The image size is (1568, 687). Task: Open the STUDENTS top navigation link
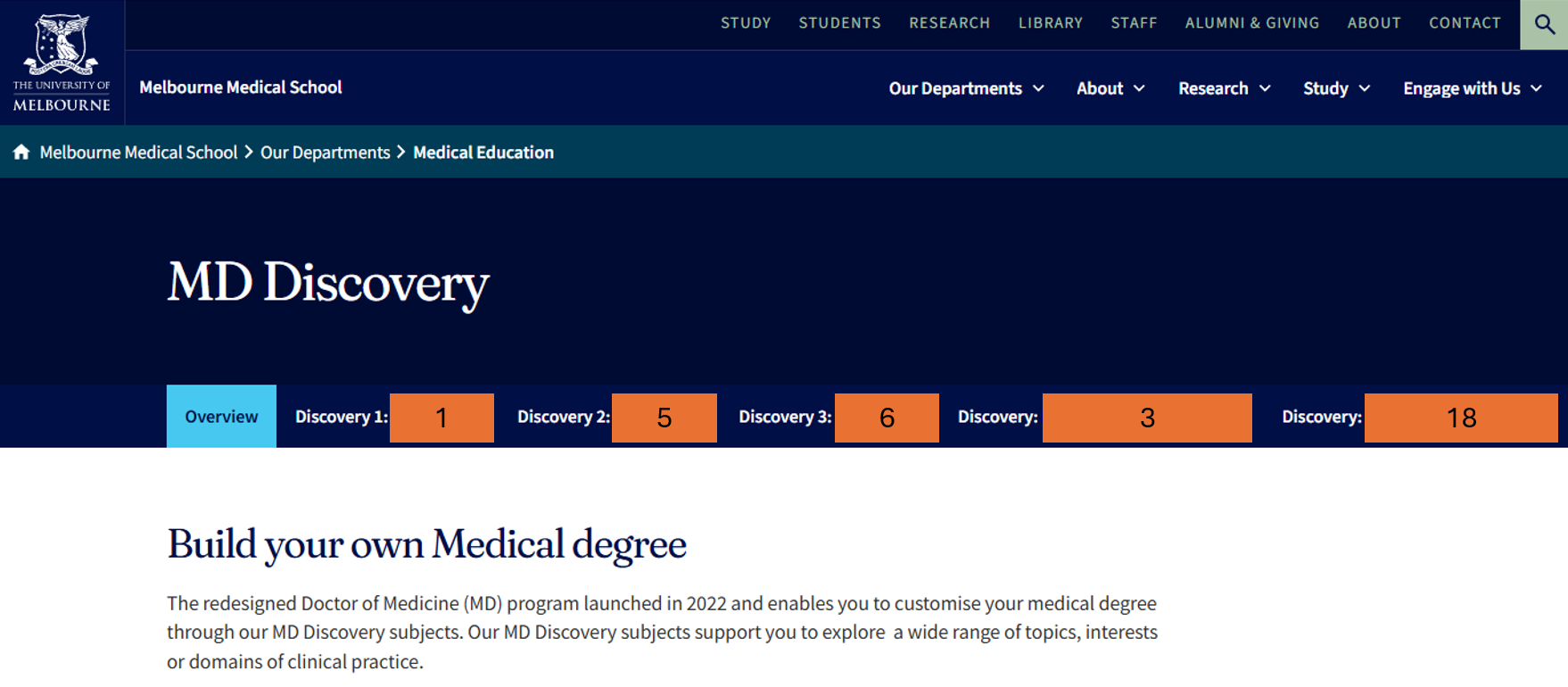(x=839, y=23)
